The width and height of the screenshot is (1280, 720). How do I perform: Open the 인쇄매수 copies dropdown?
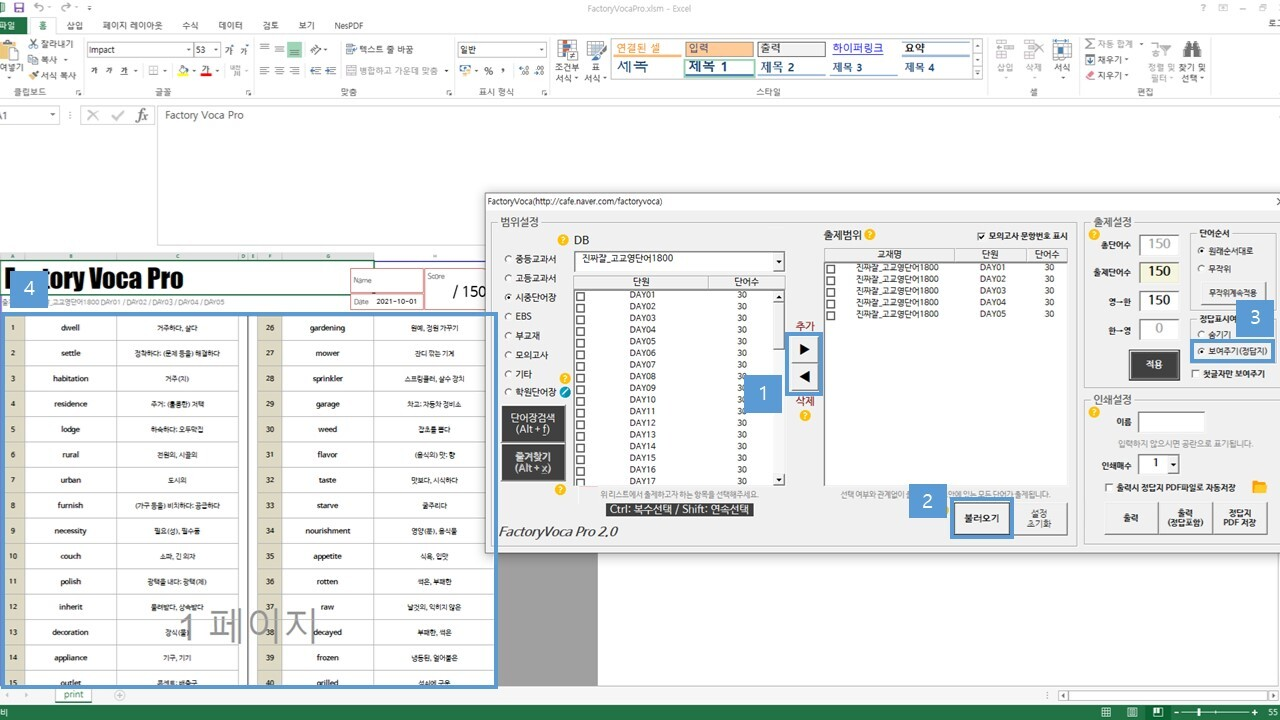[1173, 464]
